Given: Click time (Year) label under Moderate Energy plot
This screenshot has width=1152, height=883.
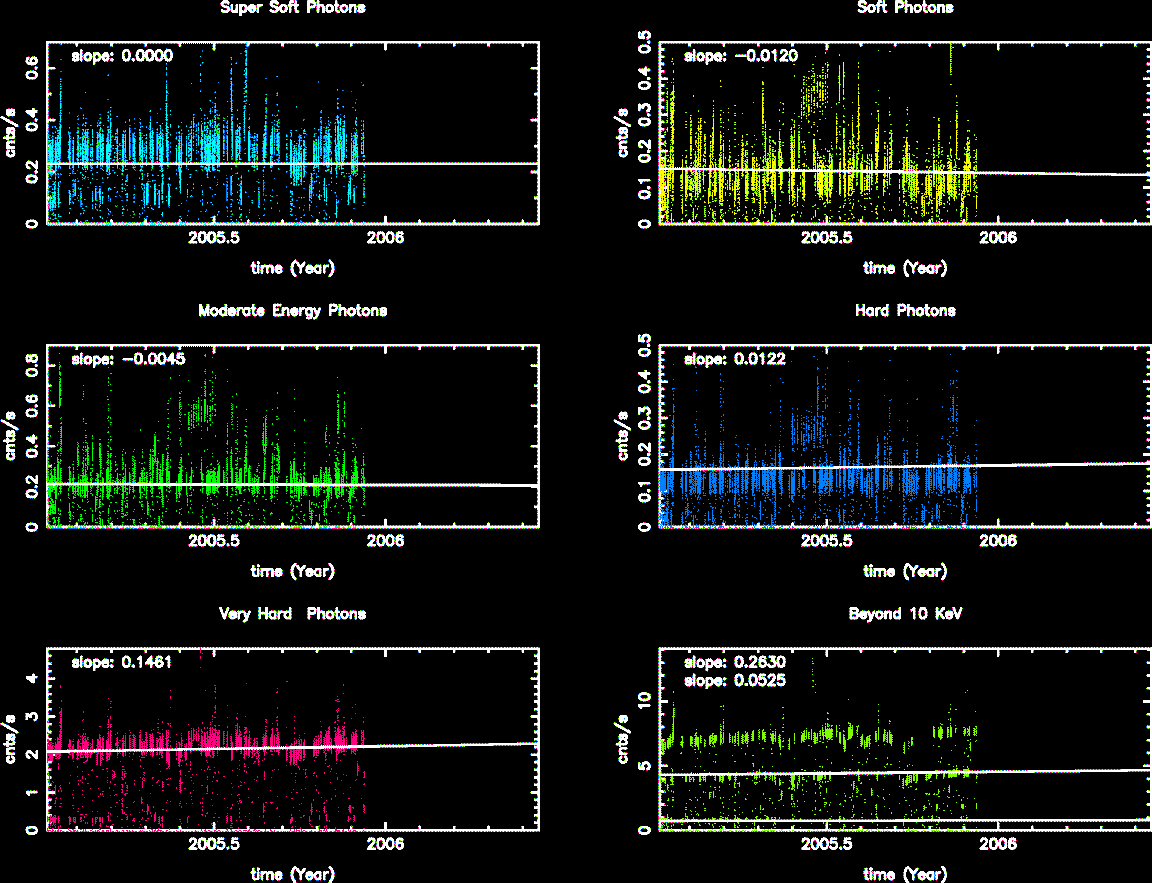Looking at the screenshot, I should coord(292,572).
